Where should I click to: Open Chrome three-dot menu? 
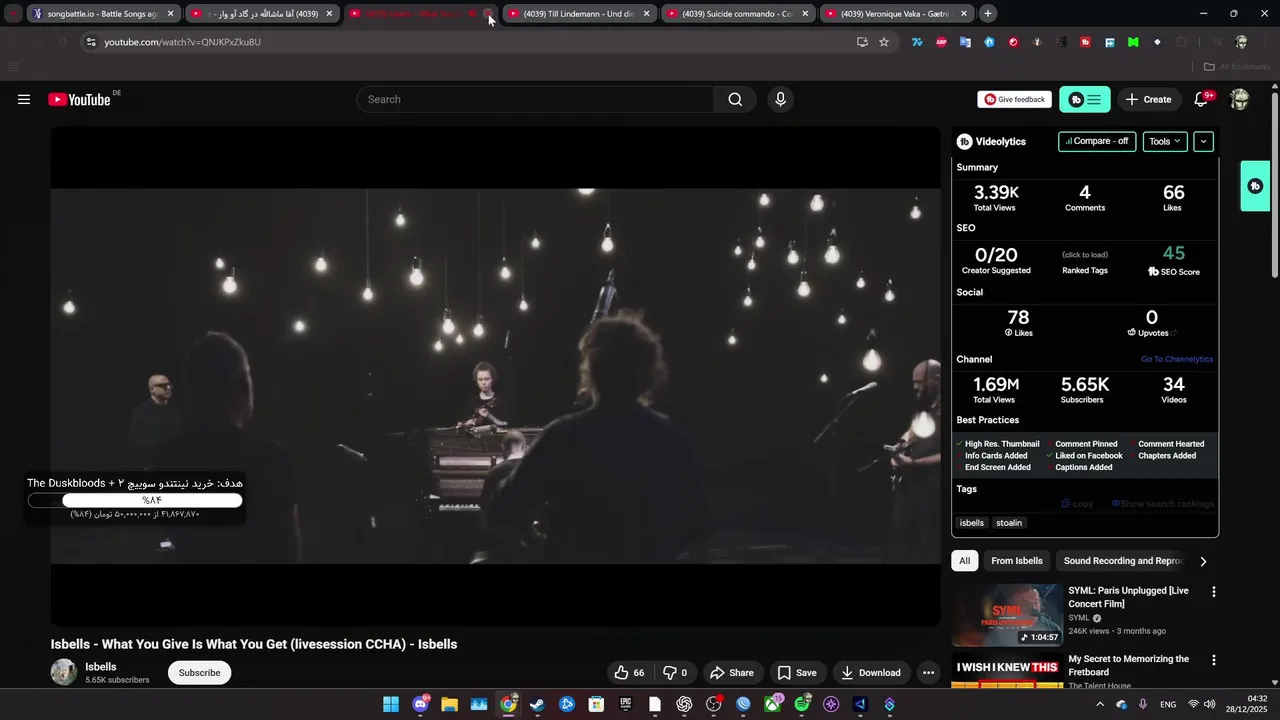pos(1265,42)
